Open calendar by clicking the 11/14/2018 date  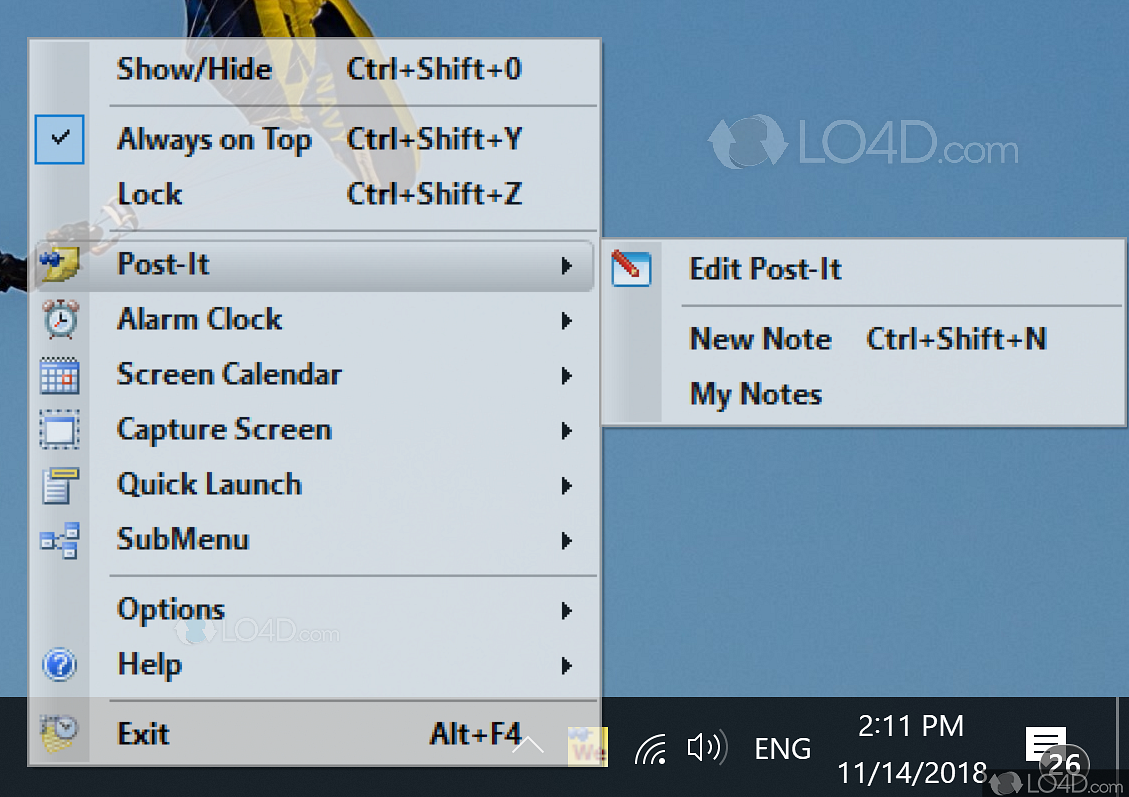(x=911, y=770)
